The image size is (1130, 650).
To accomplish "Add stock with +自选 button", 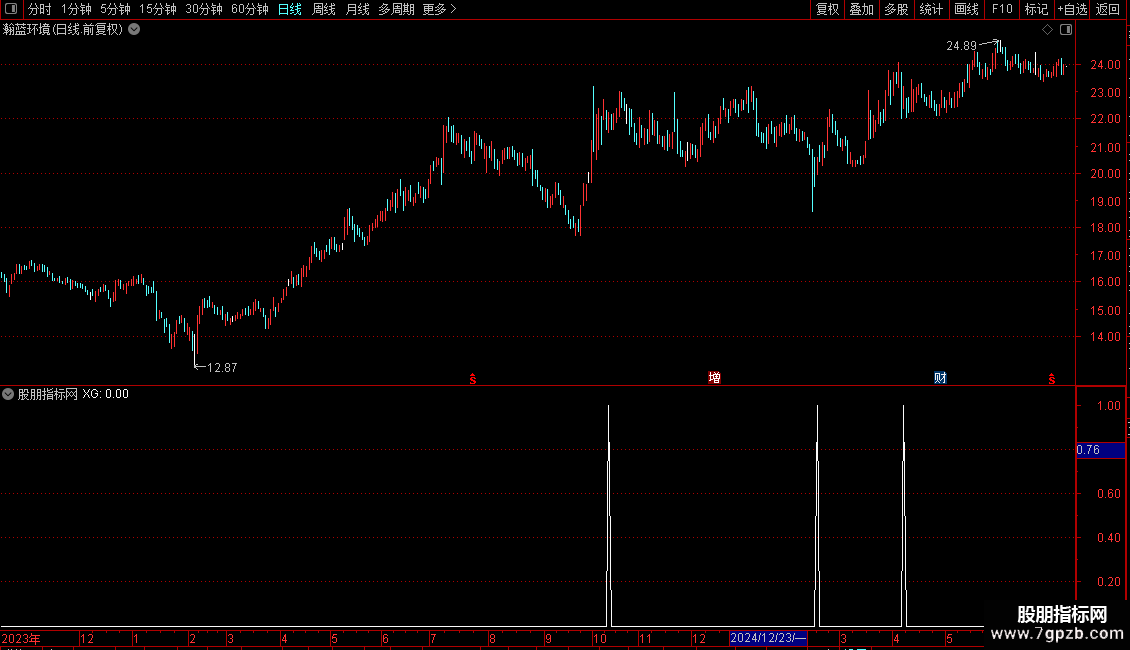I will [1072, 9].
